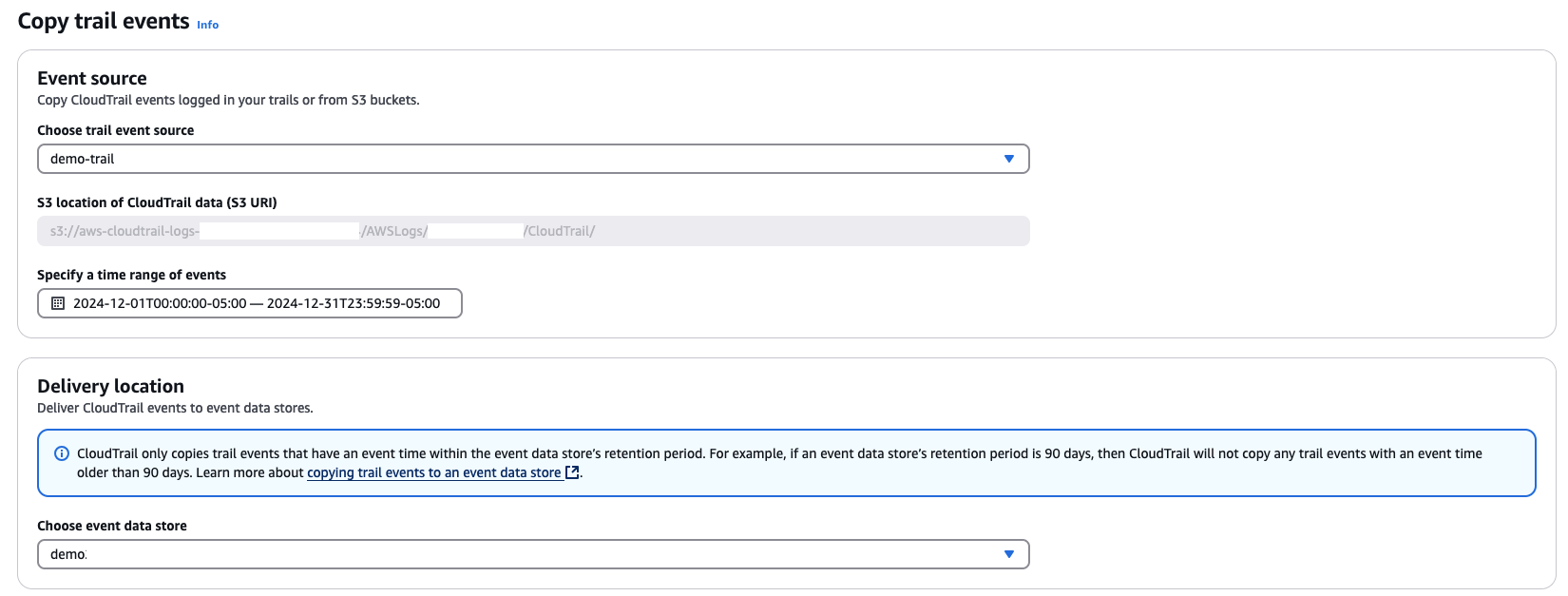Open the Info link beside Copy trail events
The width and height of the screenshot is (1568, 596).
pos(207,25)
